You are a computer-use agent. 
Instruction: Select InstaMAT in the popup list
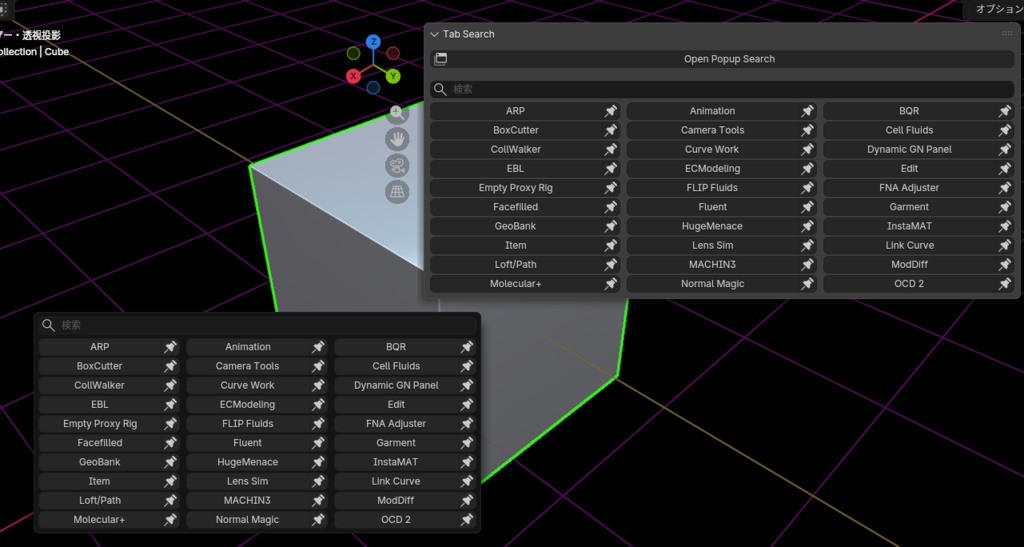[396, 462]
